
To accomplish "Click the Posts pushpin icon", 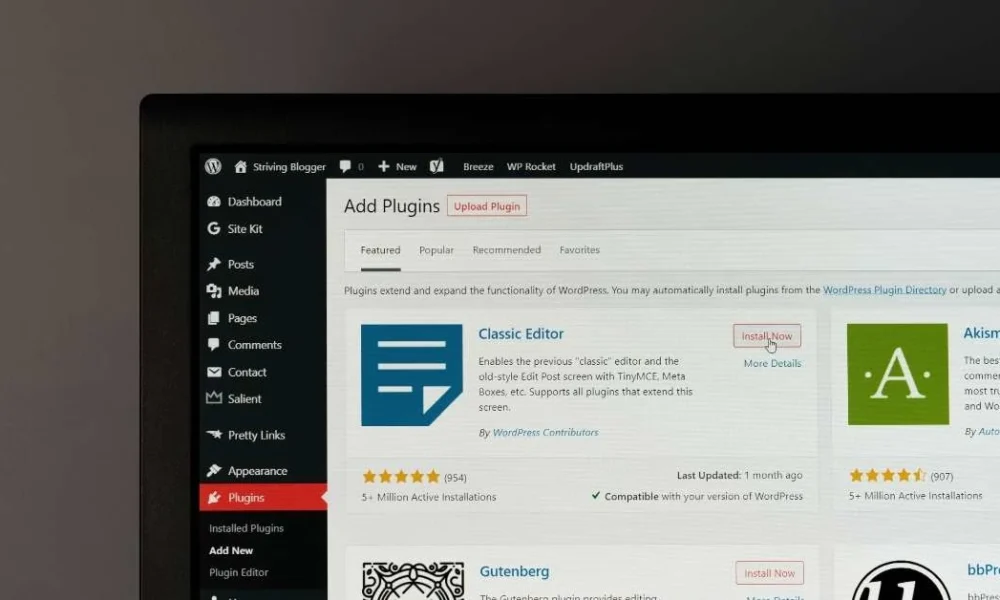I will pyautogui.click(x=214, y=264).
